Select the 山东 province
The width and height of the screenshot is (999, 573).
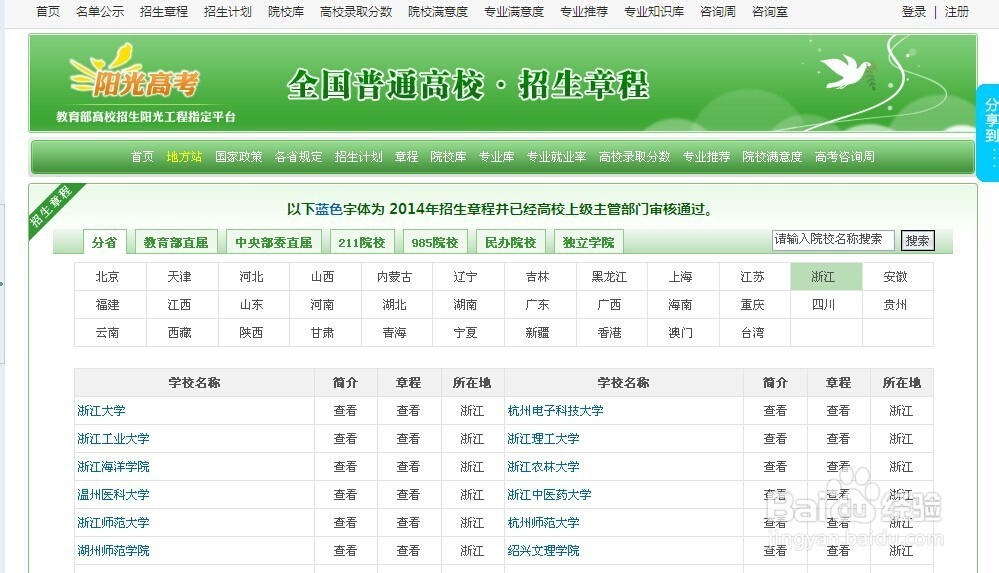click(x=251, y=305)
